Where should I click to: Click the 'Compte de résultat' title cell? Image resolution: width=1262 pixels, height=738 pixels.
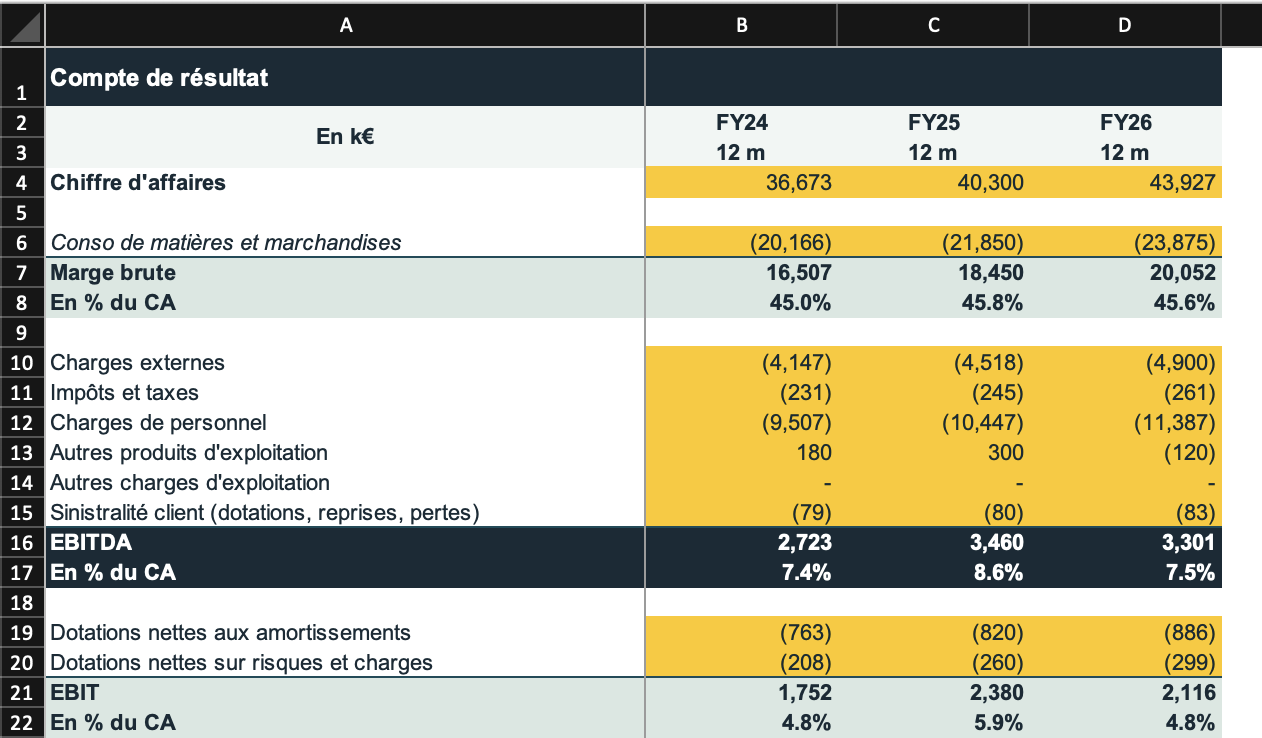pyautogui.click(x=345, y=77)
